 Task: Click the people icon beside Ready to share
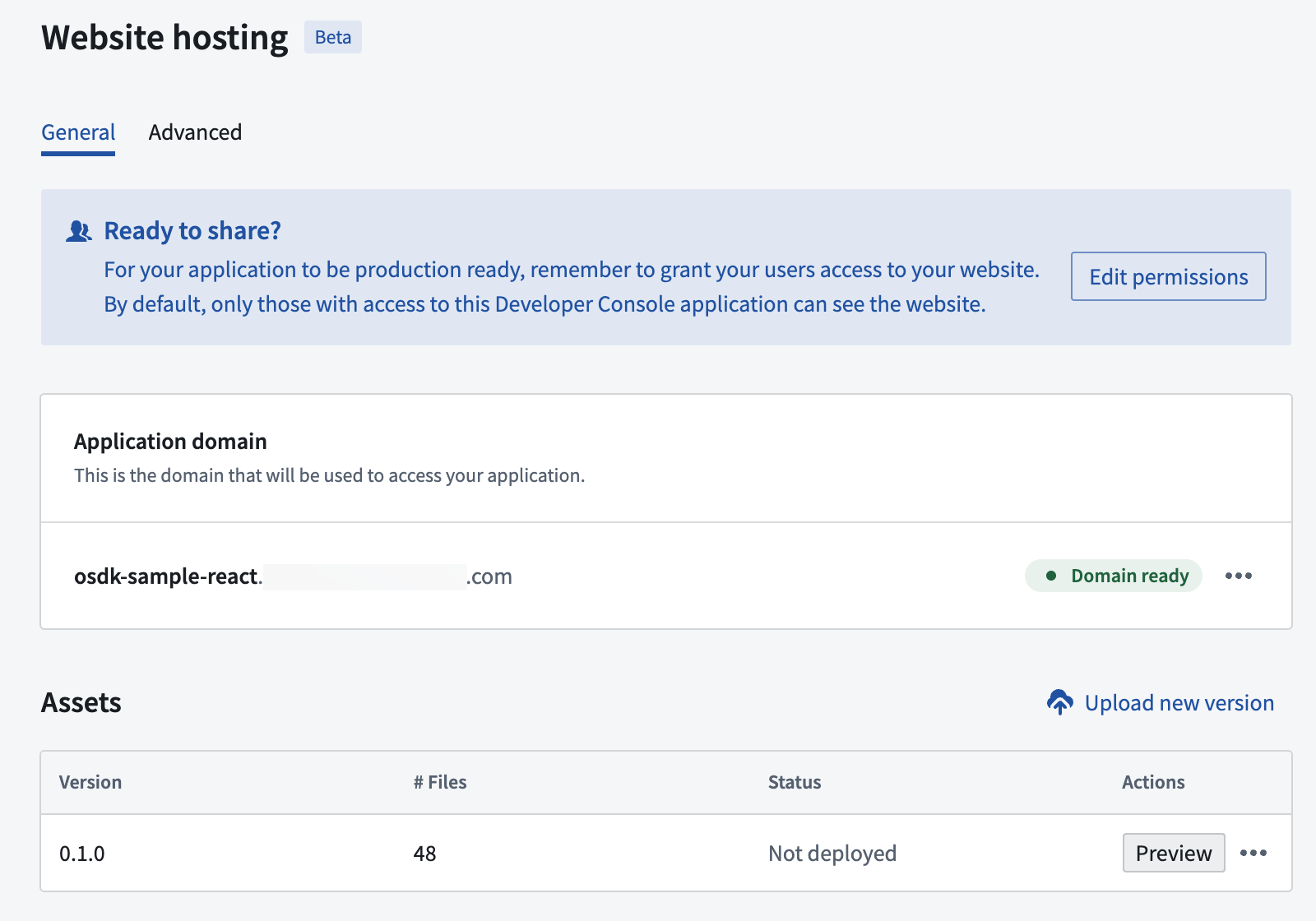click(79, 231)
